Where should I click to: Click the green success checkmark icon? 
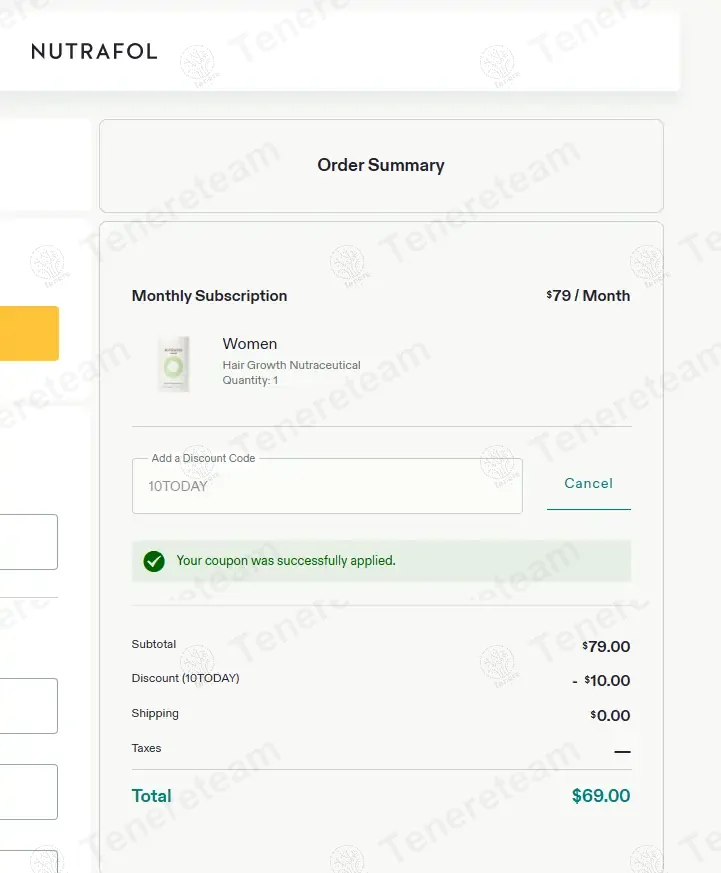point(153,561)
